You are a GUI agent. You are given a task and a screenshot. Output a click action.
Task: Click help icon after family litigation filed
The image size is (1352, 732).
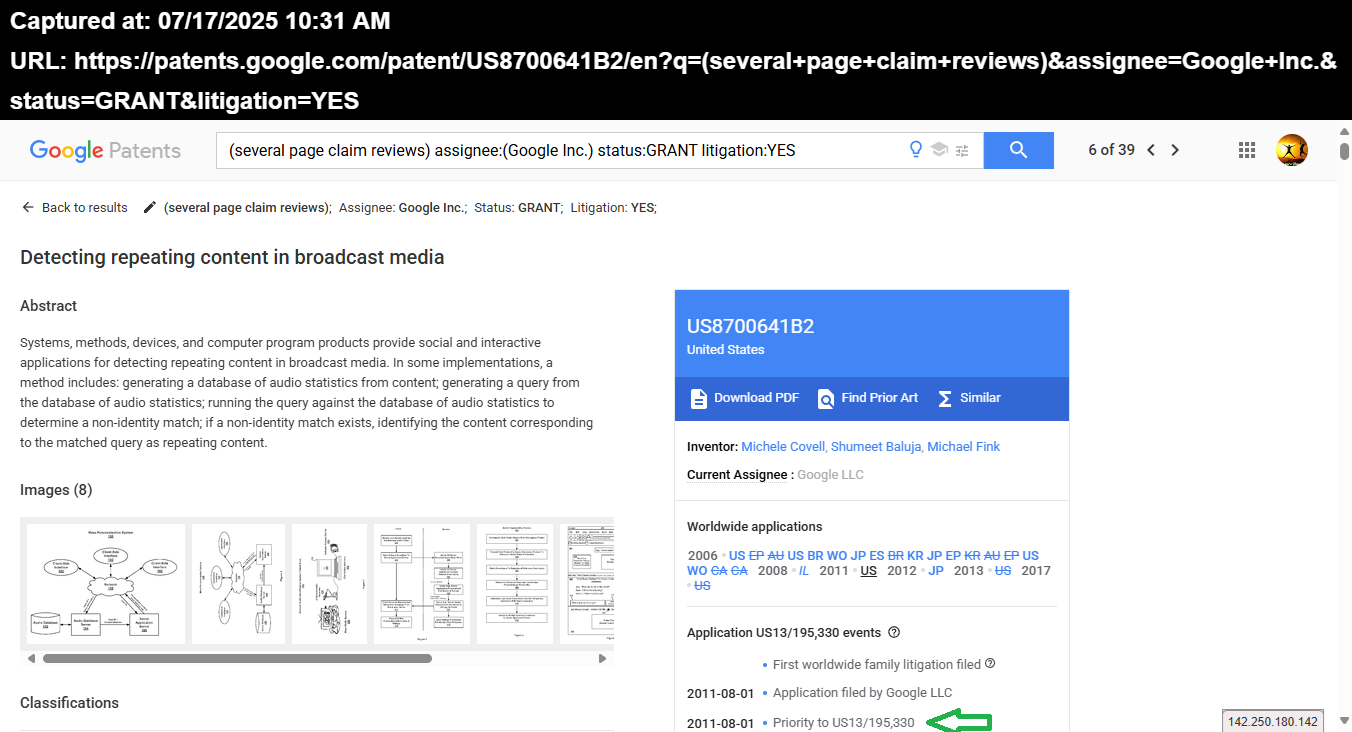990,663
